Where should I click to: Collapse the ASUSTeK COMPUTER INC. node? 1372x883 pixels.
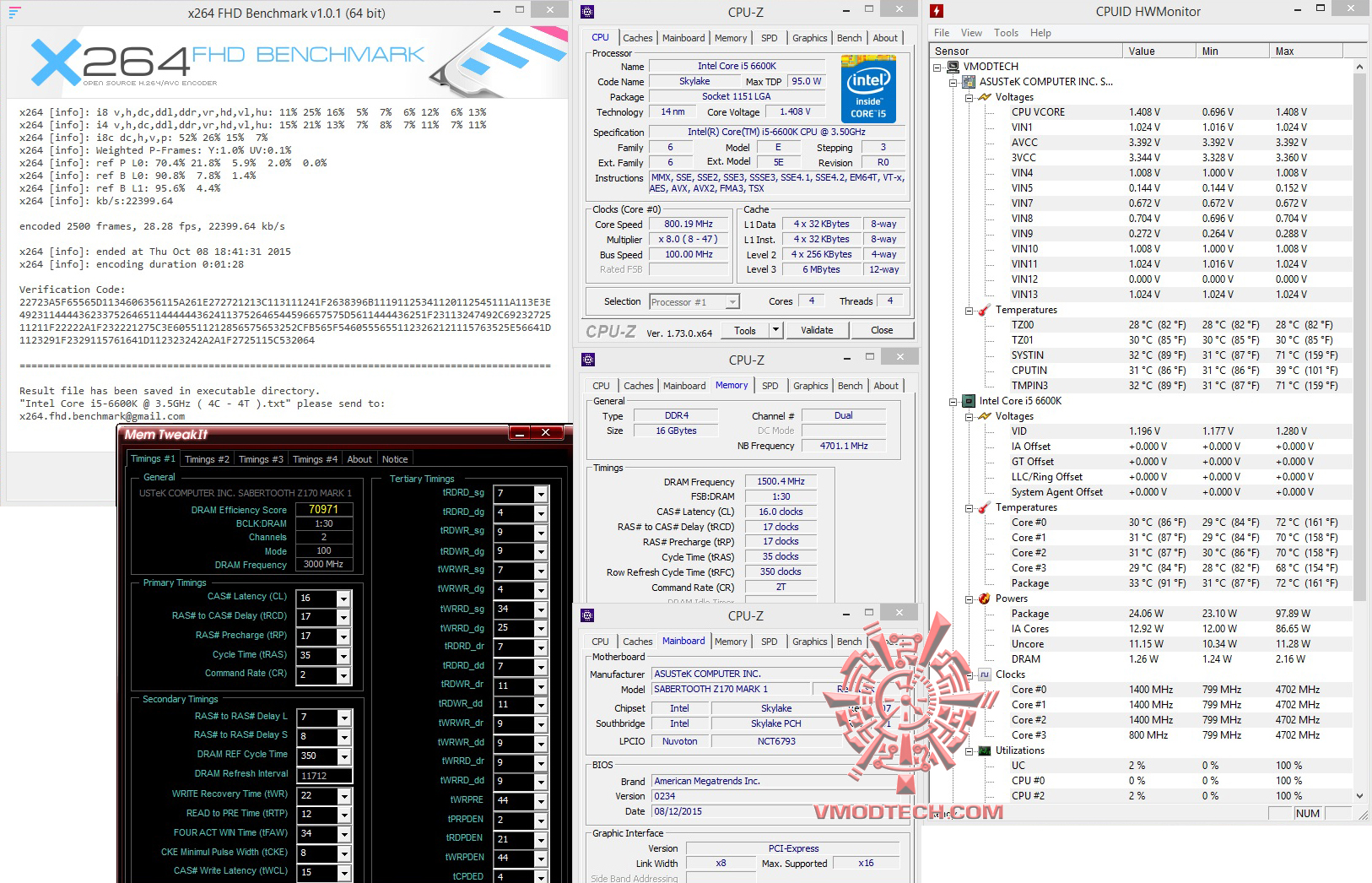[953, 82]
